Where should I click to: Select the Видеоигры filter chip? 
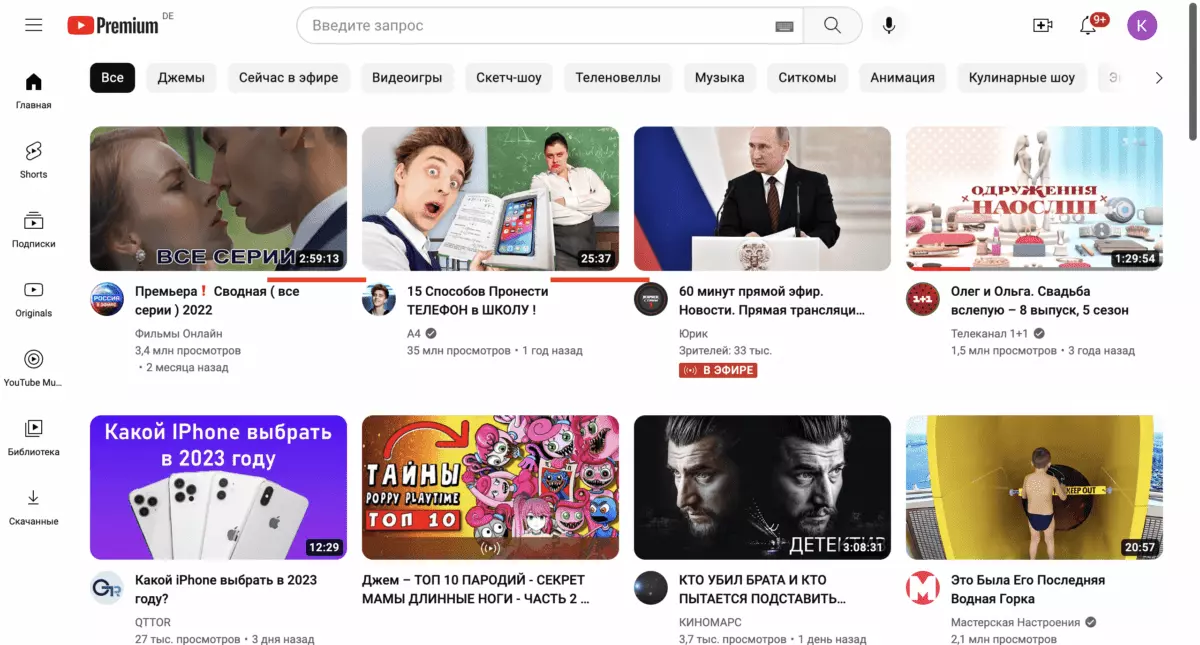(x=407, y=77)
